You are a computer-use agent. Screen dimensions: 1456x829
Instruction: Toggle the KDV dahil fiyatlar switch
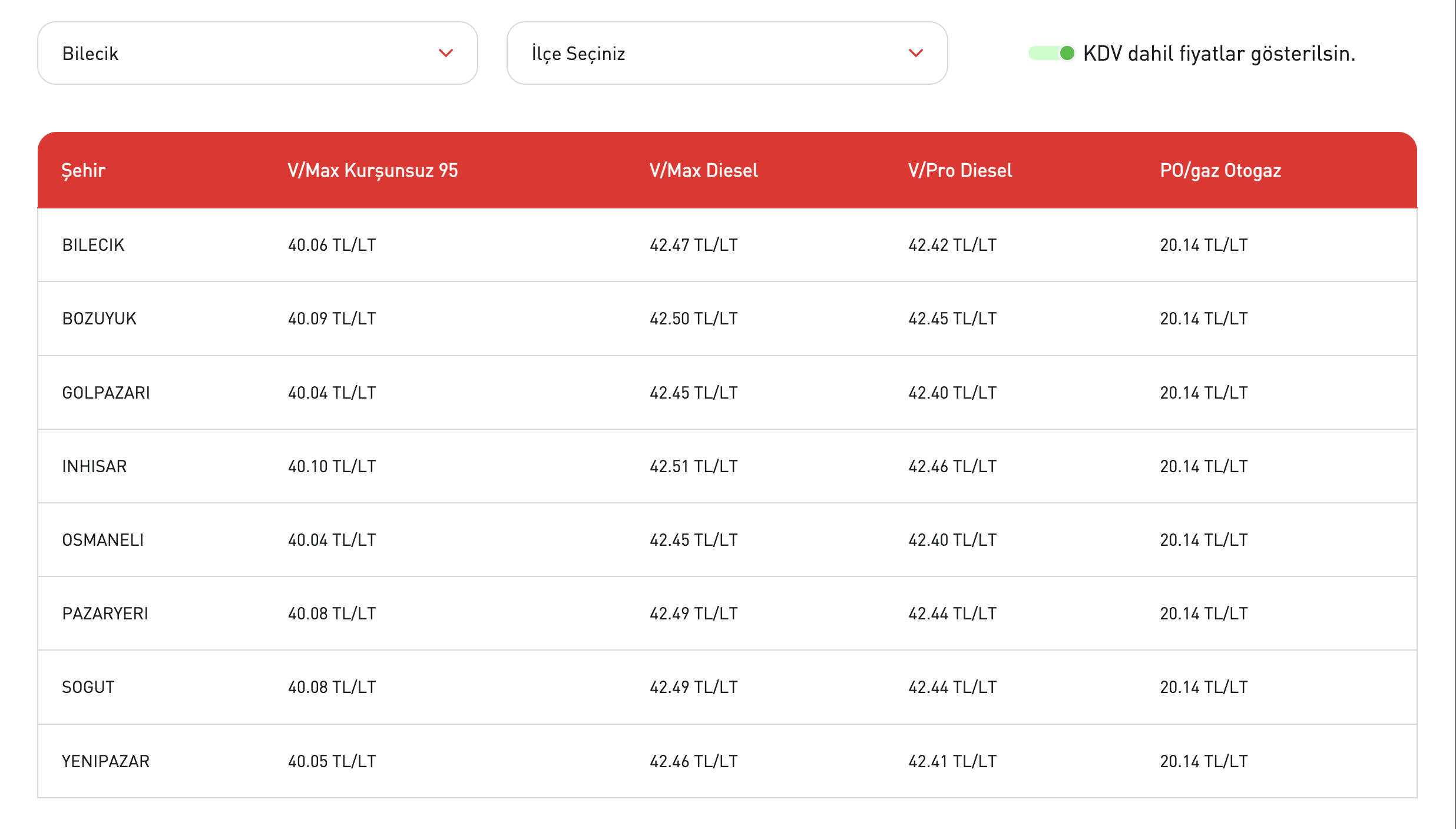1052,53
